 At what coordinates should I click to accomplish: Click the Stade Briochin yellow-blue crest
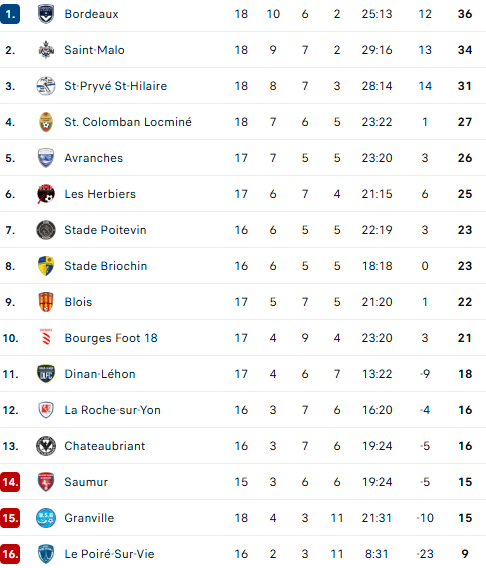pyautogui.click(x=46, y=266)
